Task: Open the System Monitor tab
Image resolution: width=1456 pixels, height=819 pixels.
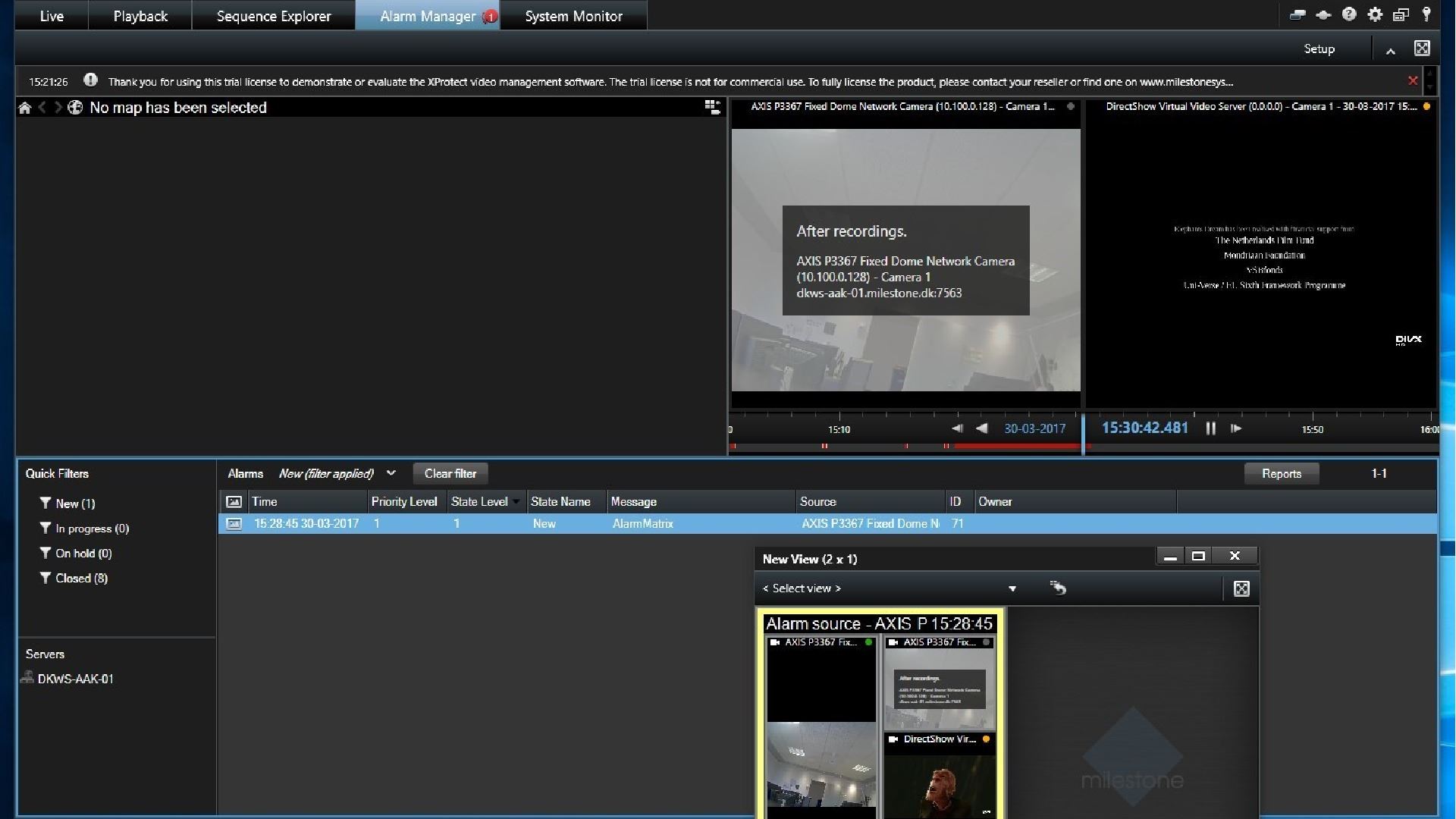Action: (x=573, y=16)
